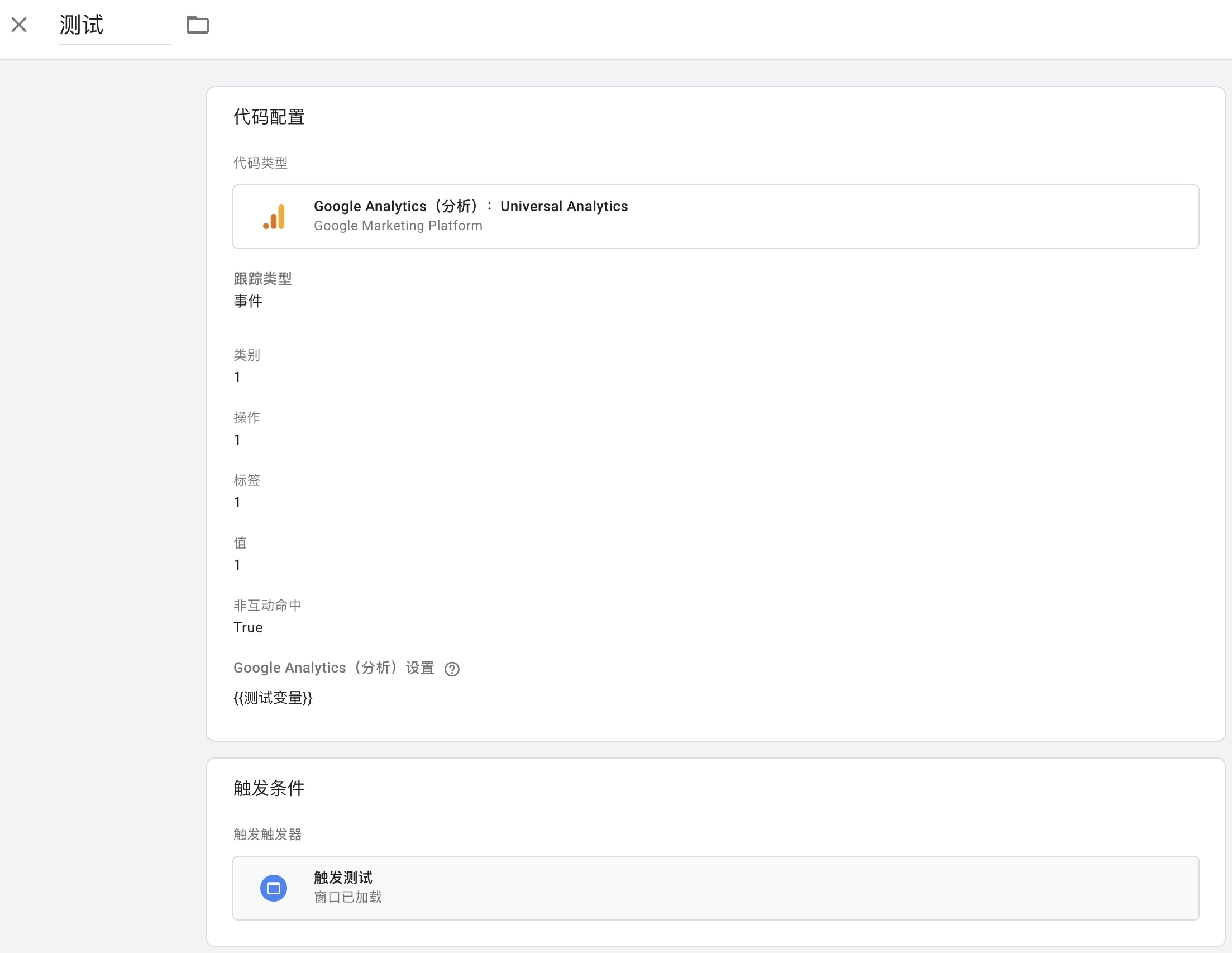The image size is (1232, 953).
Task: Click the 非互动命中 value True
Action: 248,627
